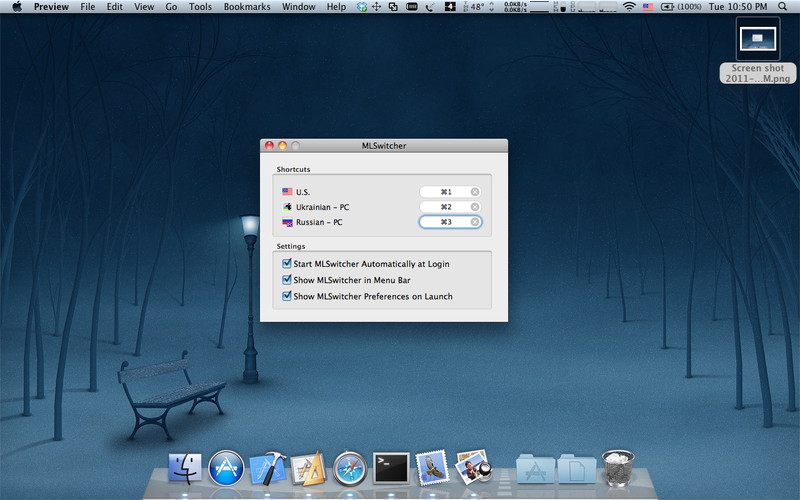Viewport: 800px width, 500px height.
Task: Open Finder from the Dock
Action: pos(185,468)
